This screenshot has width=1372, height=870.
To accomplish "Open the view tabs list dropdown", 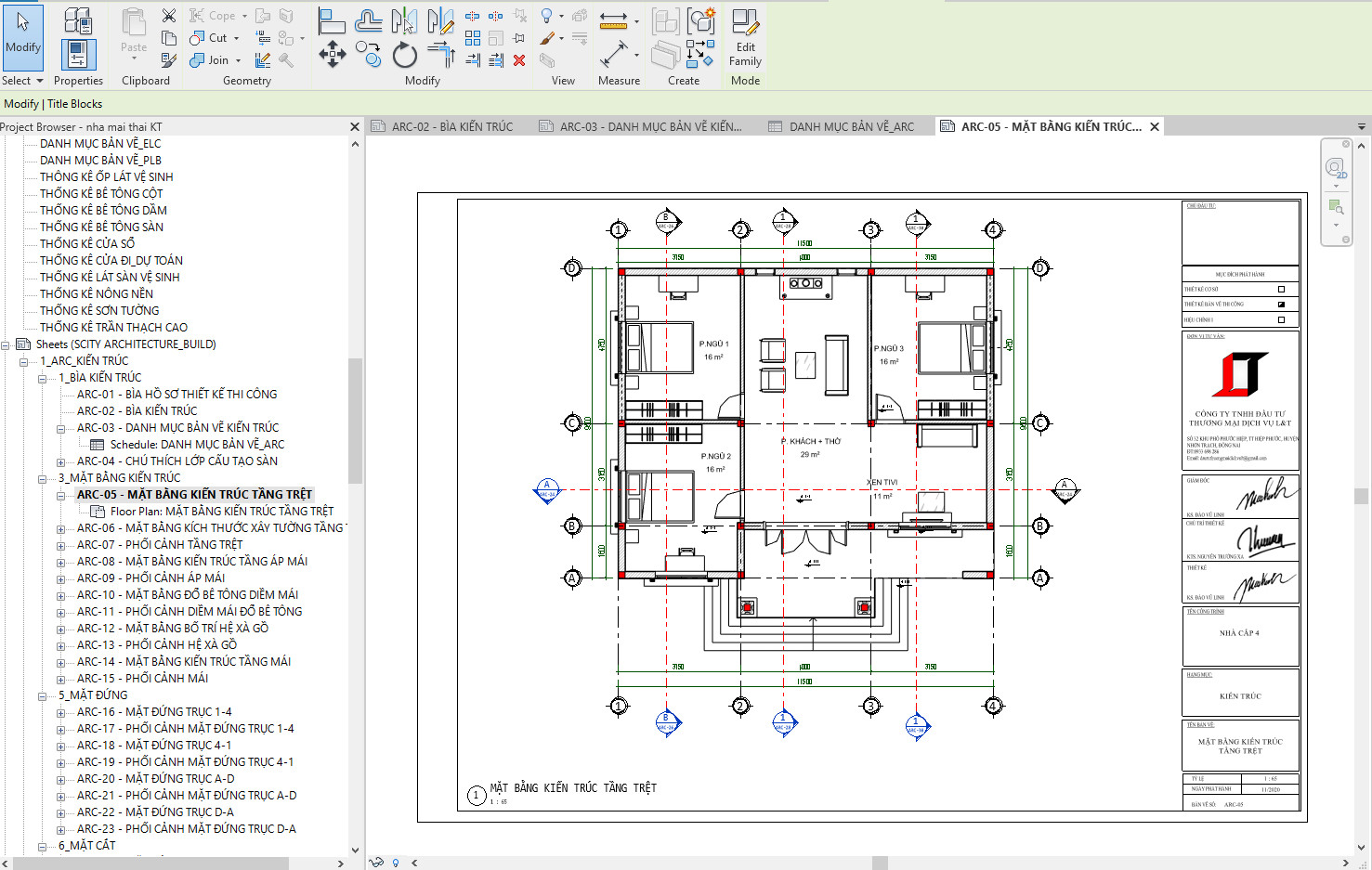I will pos(1362,126).
